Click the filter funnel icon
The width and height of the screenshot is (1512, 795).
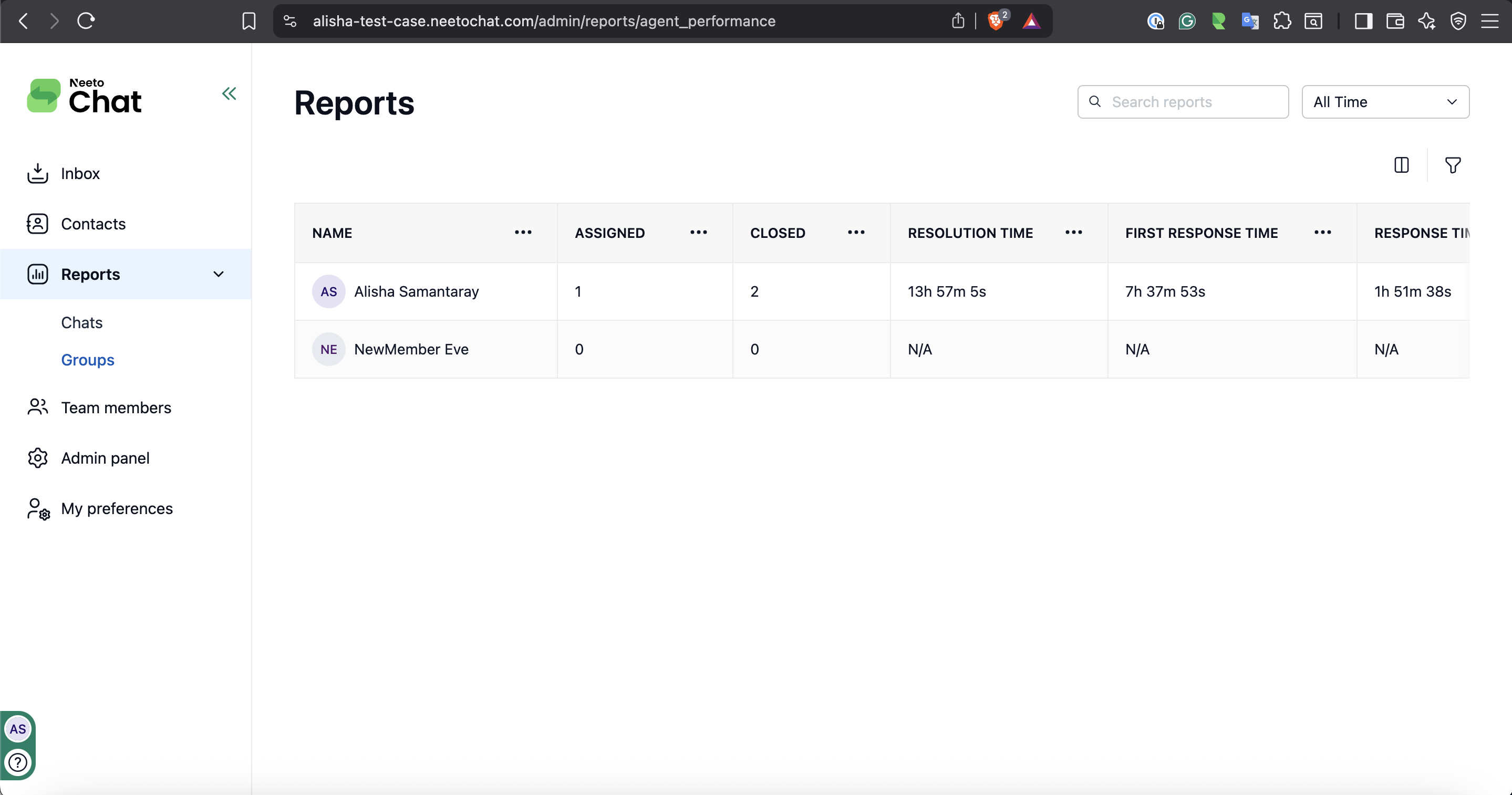(1452, 165)
